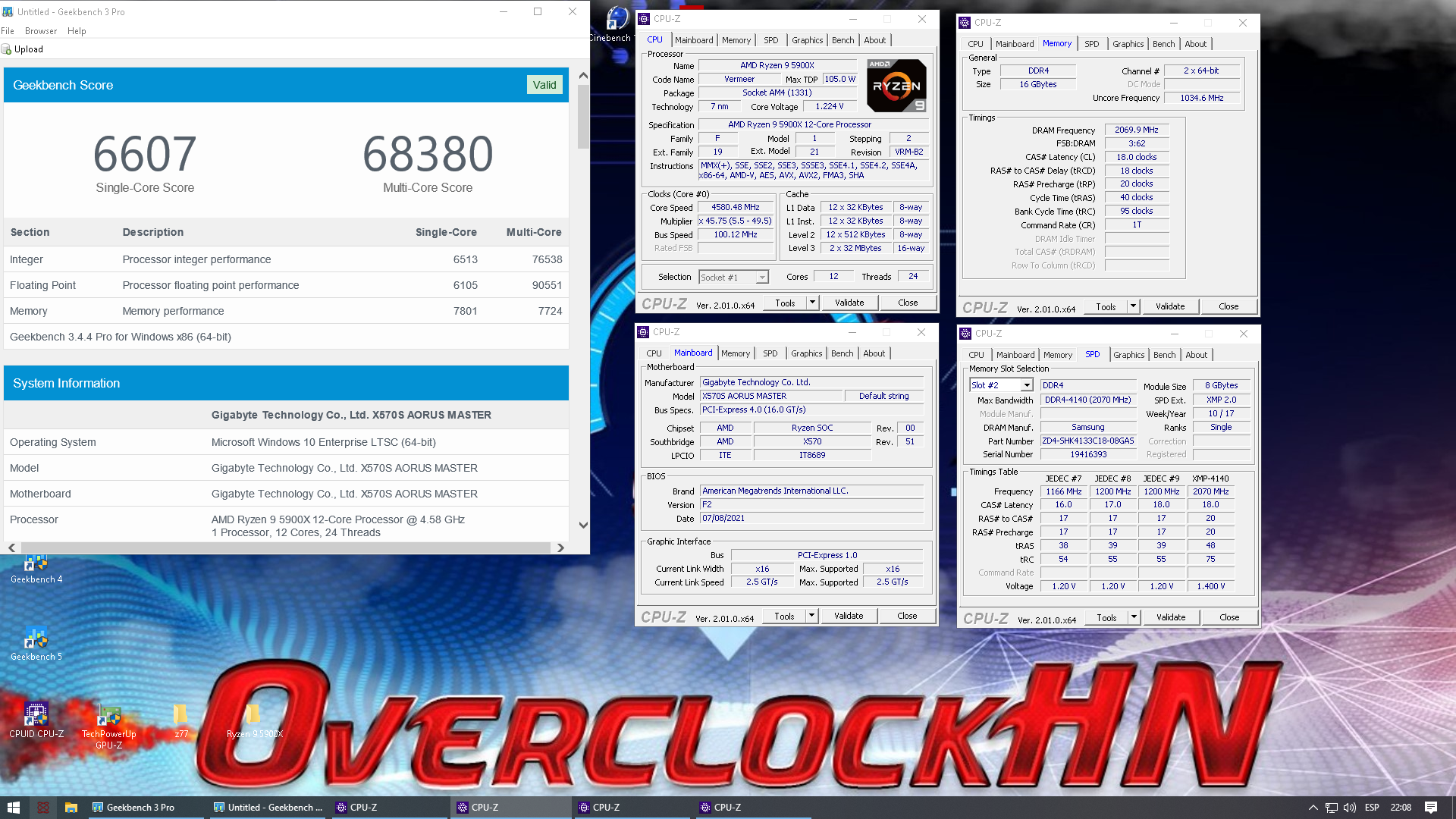The height and width of the screenshot is (819, 1456).
Task: Click the single-core score 6607
Action: coord(145,154)
